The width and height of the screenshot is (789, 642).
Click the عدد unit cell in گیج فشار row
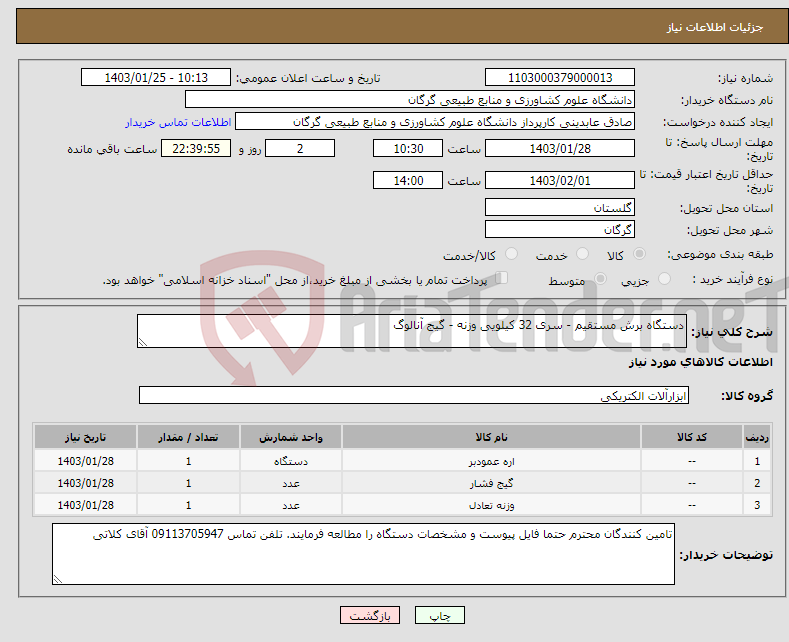pyautogui.click(x=291, y=483)
